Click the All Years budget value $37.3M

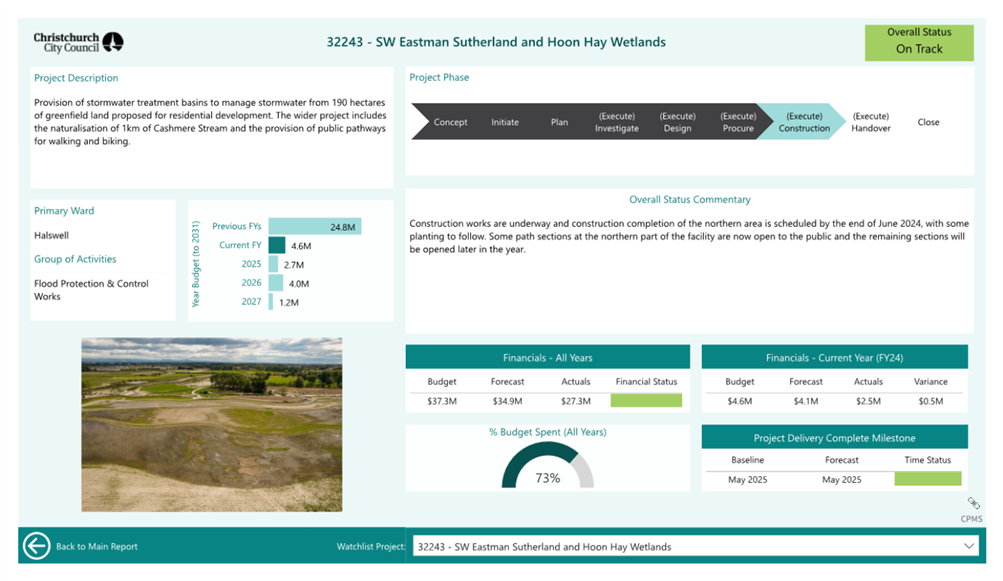(x=442, y=401)
